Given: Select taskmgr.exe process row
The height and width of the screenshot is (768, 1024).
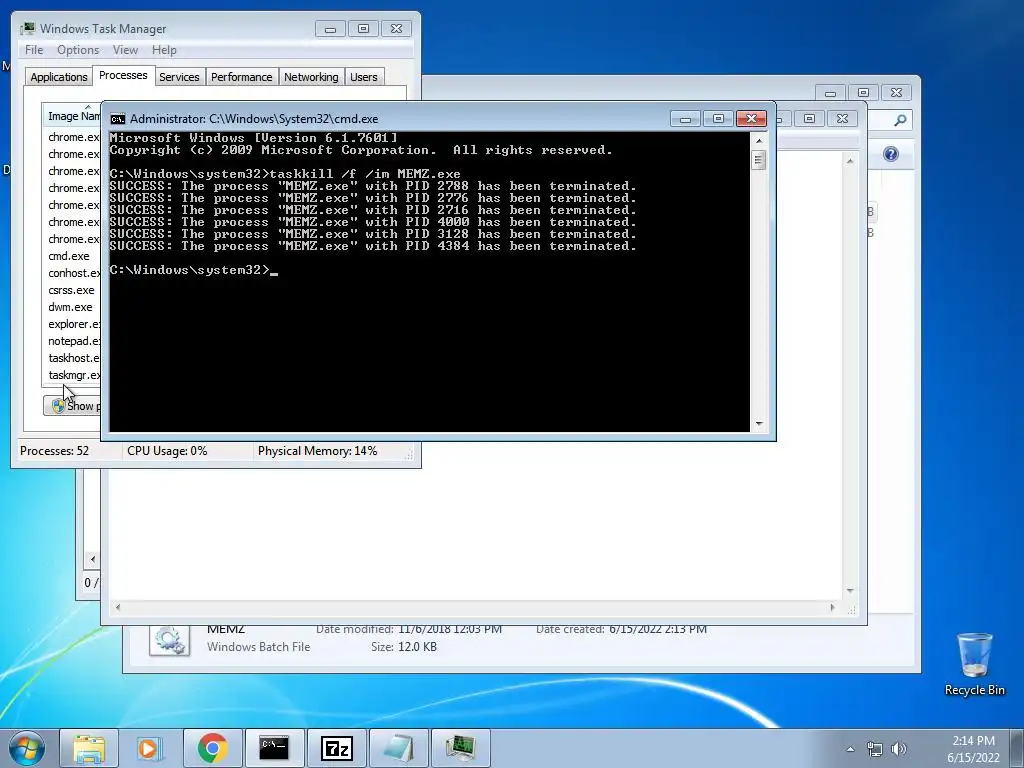Looking at the screenshot, I should [x=72, y=375].
